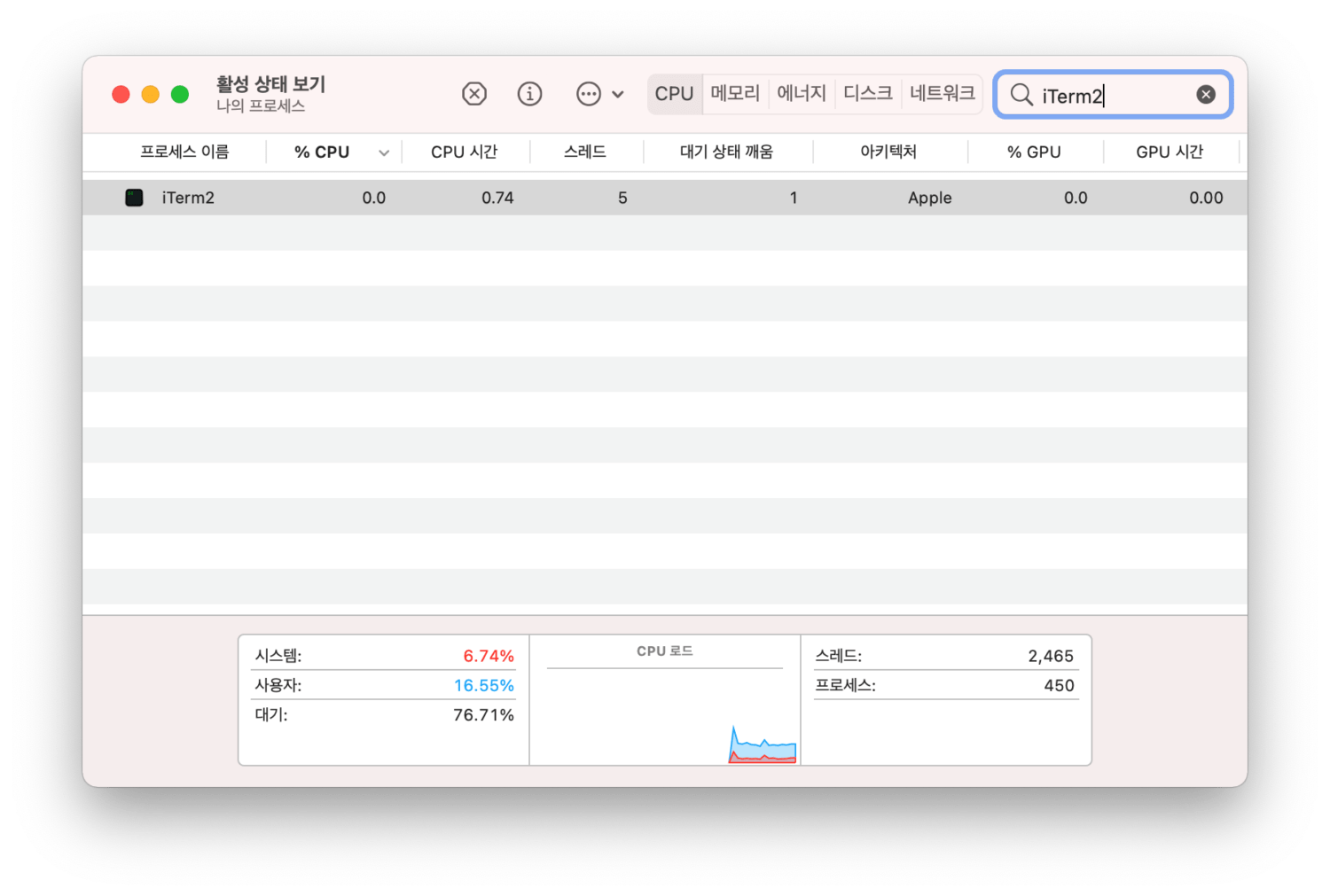This screenshot has width=1330, height=896.
Task: Minimize the window with yellow button
Action: (x=151, y=95)
